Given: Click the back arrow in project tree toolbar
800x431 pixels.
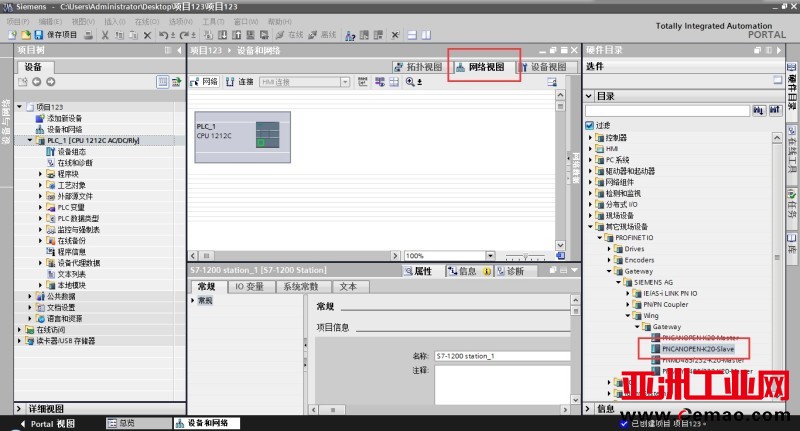Looking at the screenshot, I should point(36,82).
